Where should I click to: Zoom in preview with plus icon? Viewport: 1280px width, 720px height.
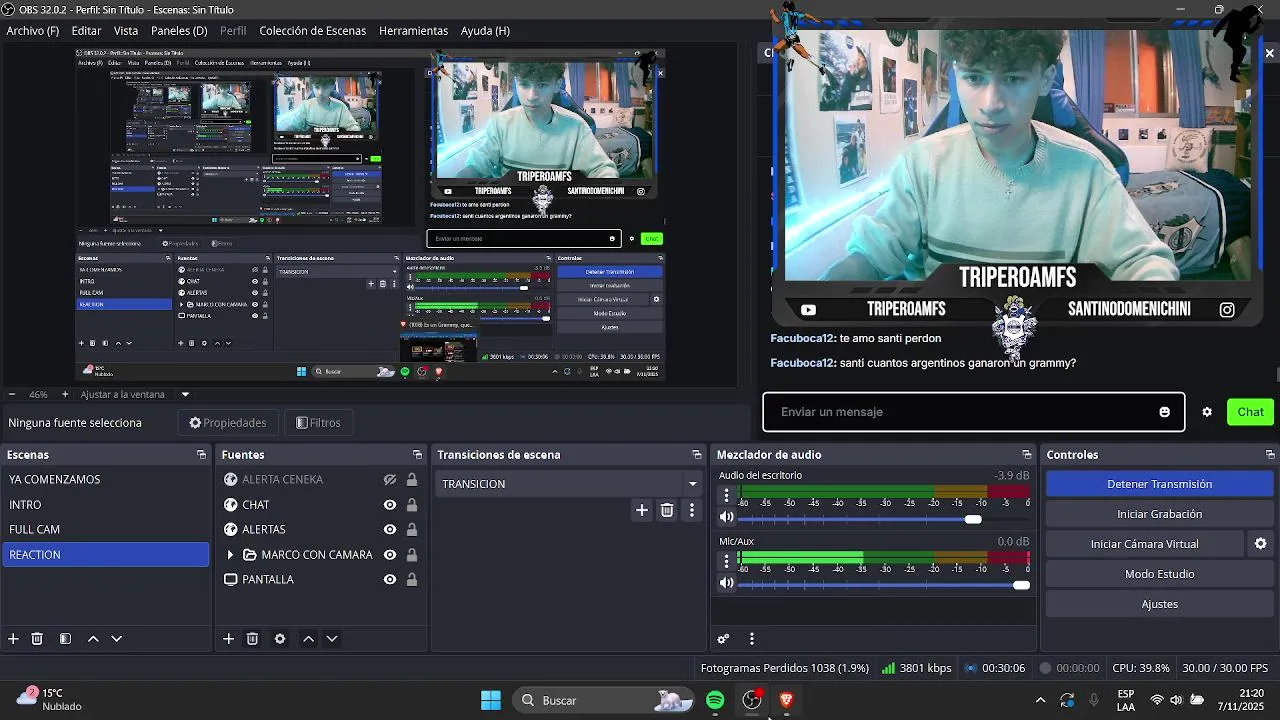point(65,394)
